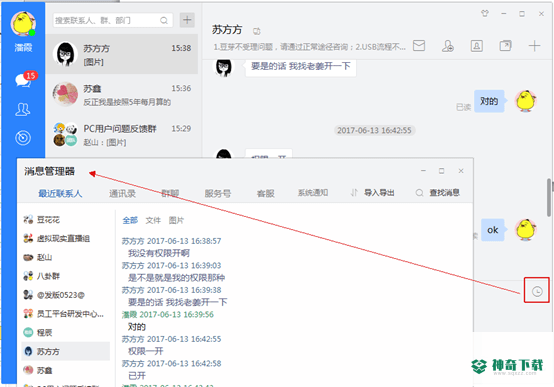The height and width of the screenshot is (387, 554).
Task: Select the 图片 filter in message list
Action: (176, 221)
